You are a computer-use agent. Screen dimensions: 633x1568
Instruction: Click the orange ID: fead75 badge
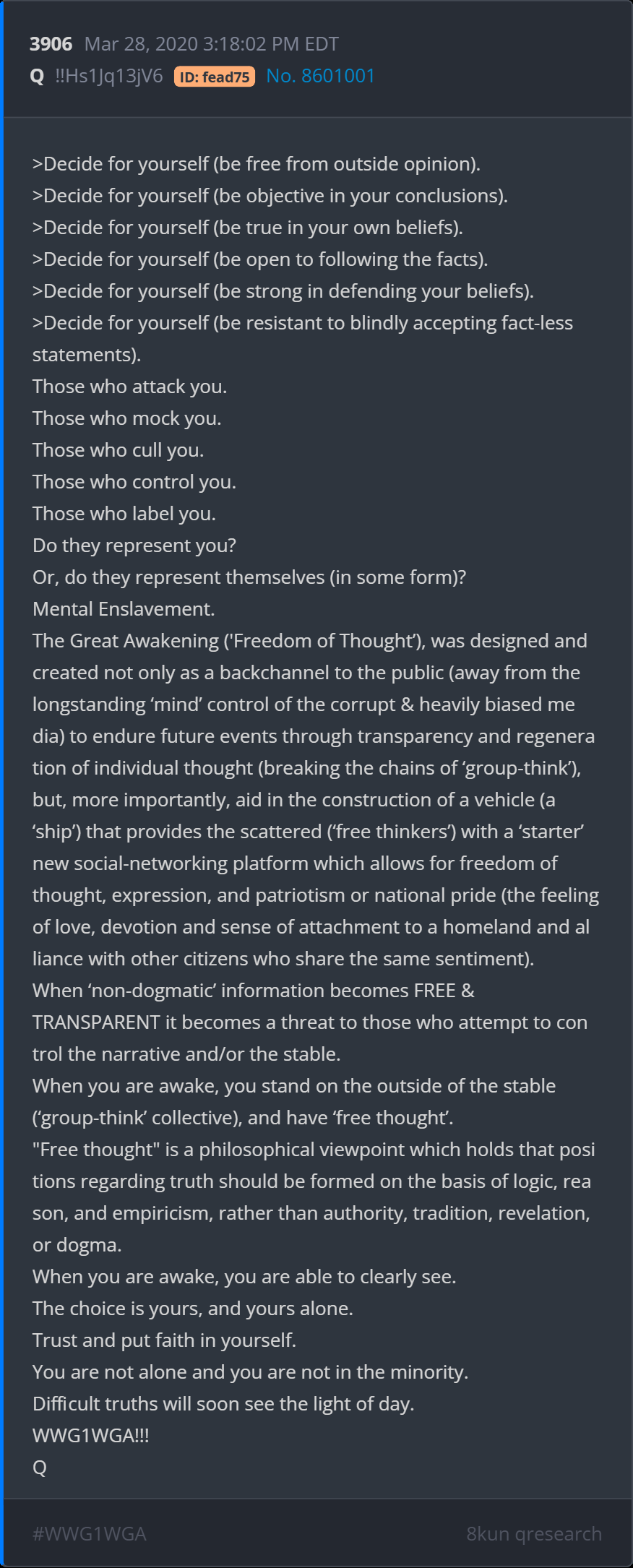coord(215,77)
